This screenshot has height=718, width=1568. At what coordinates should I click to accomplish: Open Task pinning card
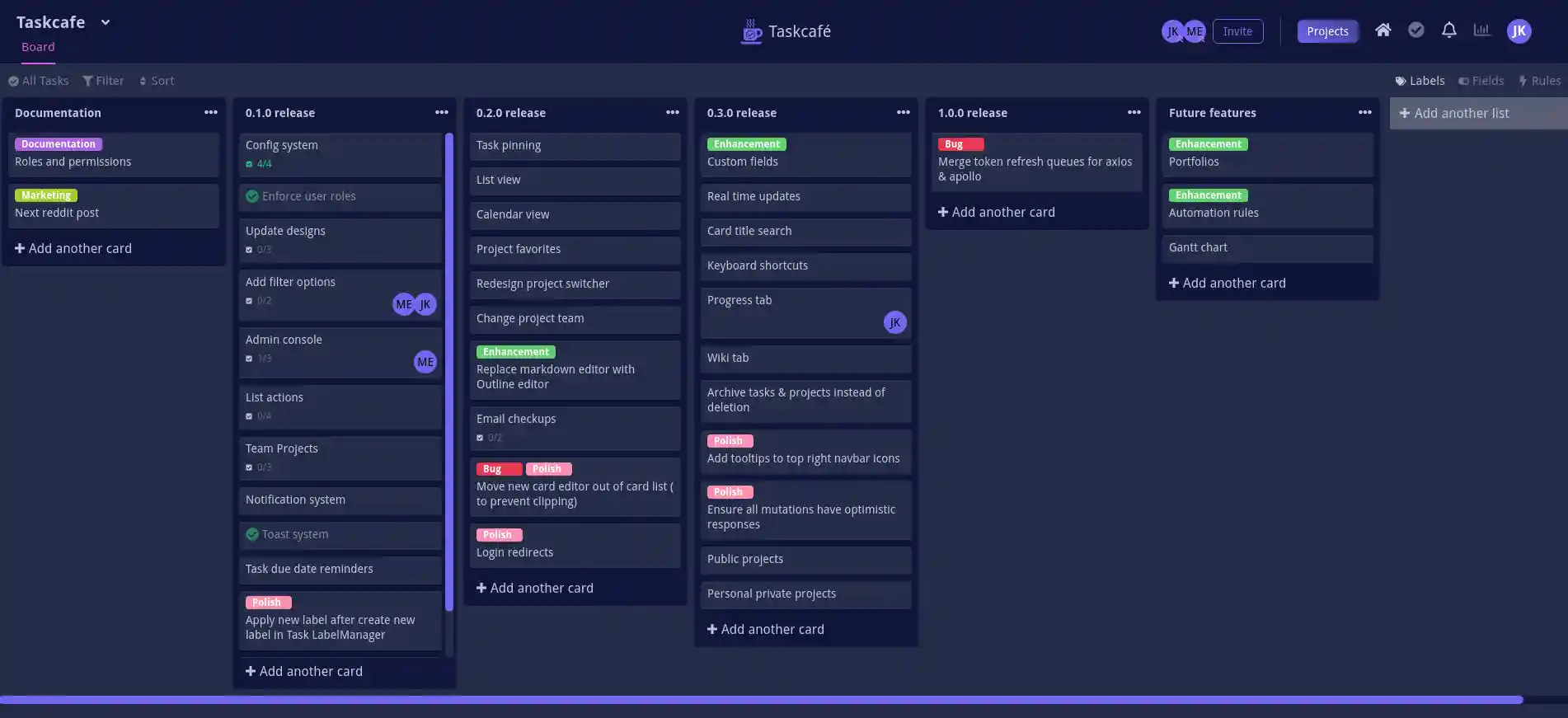click(575, 146)
